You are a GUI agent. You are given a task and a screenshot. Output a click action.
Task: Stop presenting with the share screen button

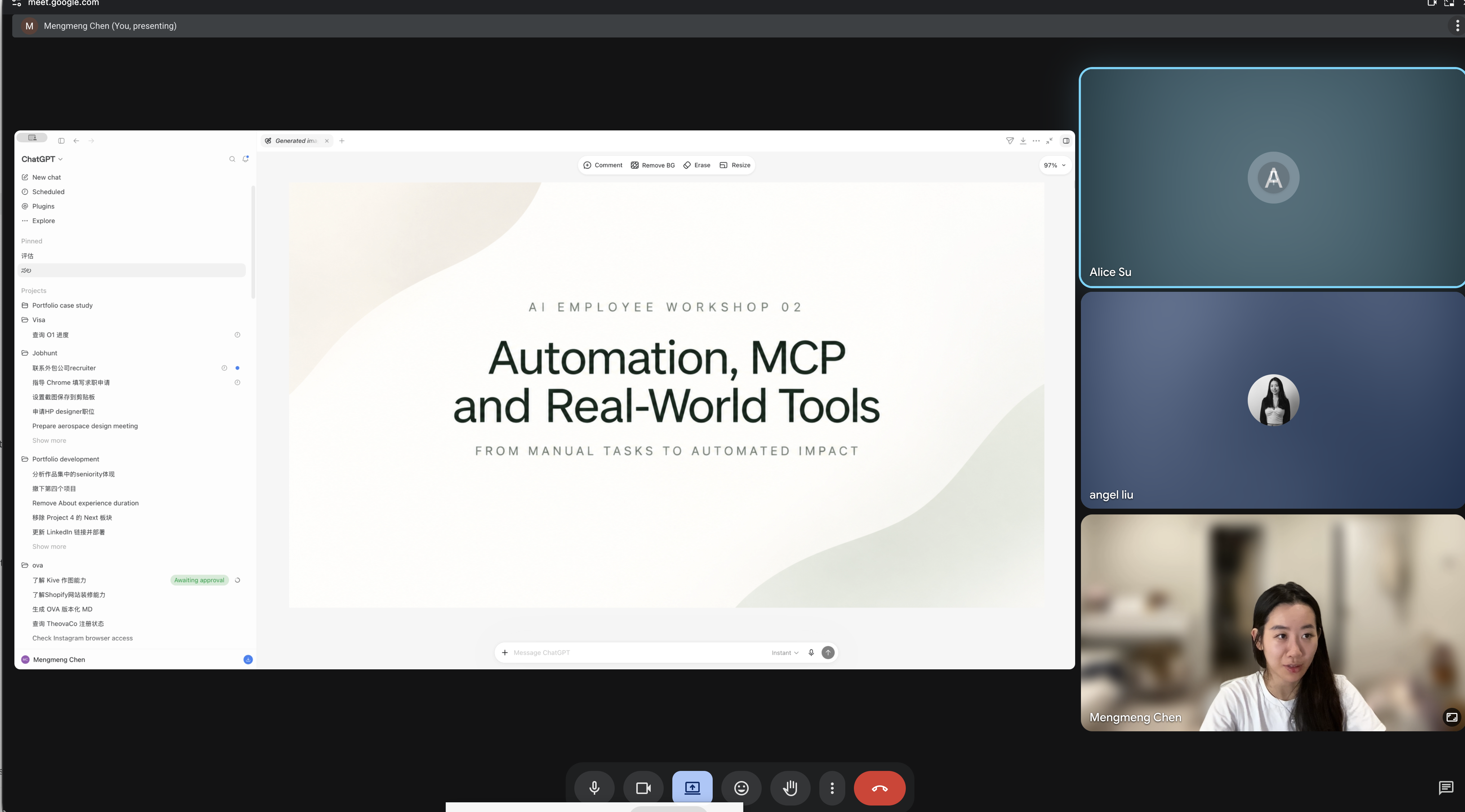click(x=692, y=788)
